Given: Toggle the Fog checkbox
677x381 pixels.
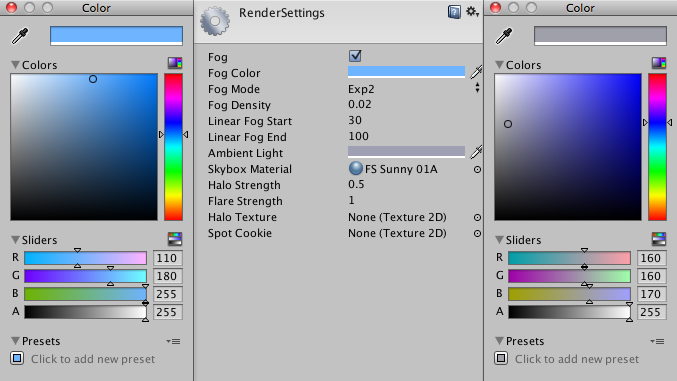Looking at the screenshot, I should click(x=355, y=56).
